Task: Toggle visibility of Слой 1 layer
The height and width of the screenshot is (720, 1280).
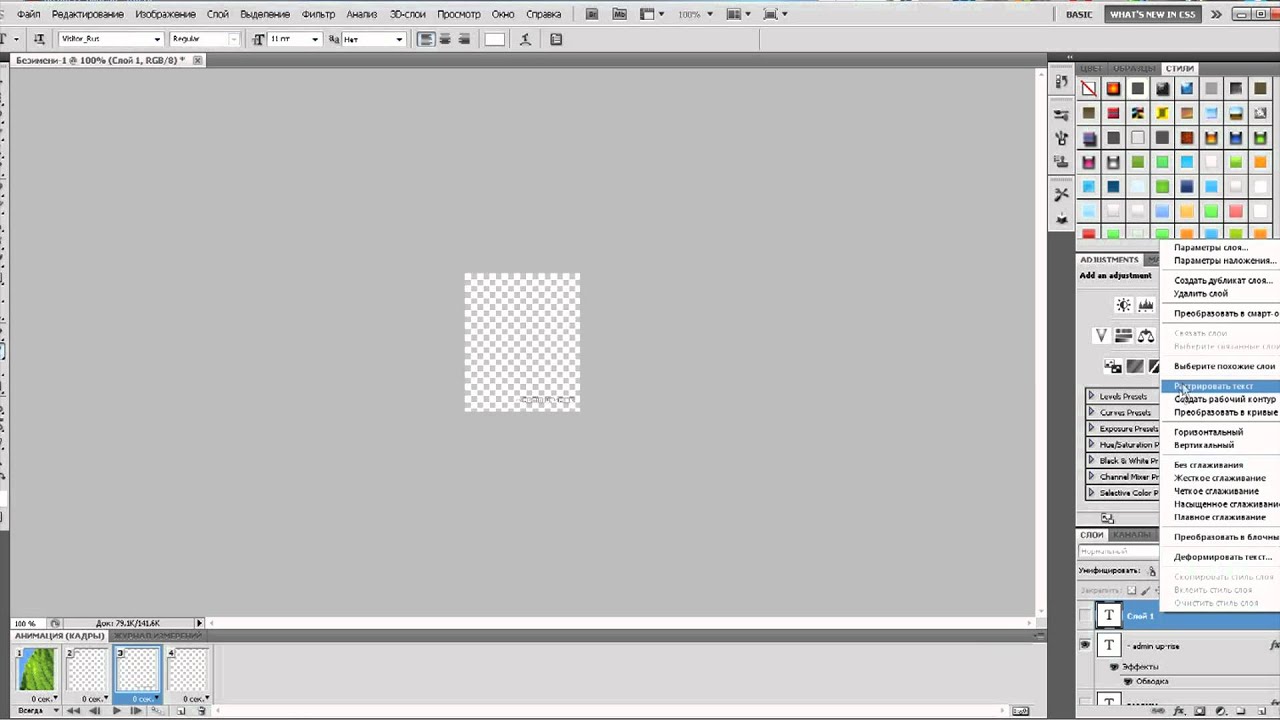Action: (x=1085, y=616)
